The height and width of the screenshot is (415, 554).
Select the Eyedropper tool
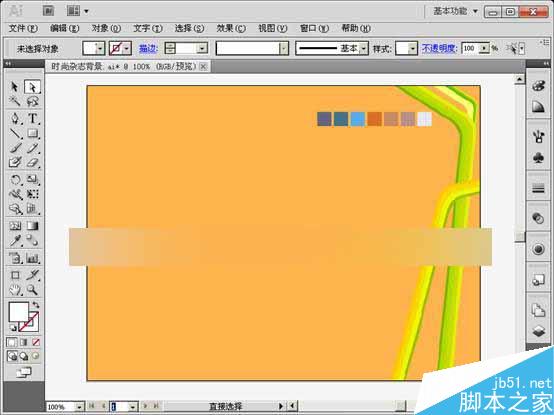15,241
